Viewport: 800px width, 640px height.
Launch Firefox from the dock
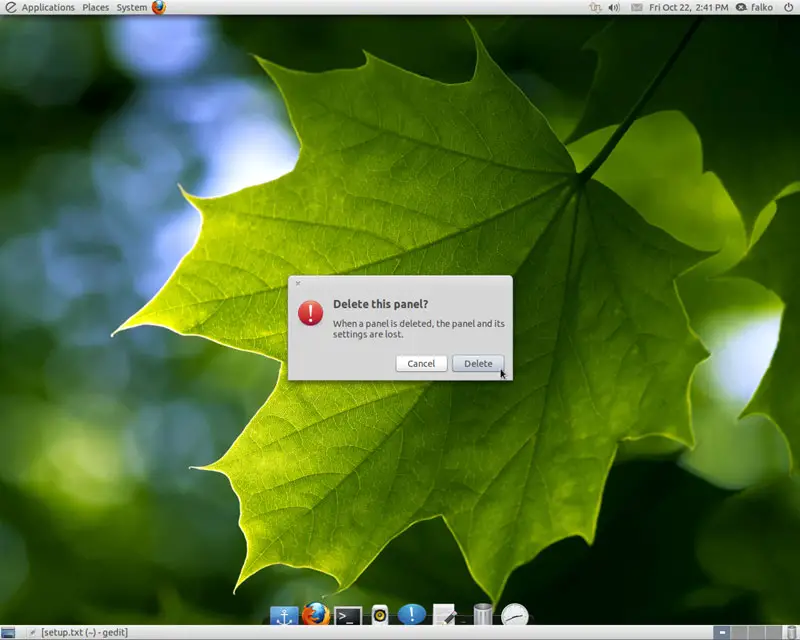316,614
